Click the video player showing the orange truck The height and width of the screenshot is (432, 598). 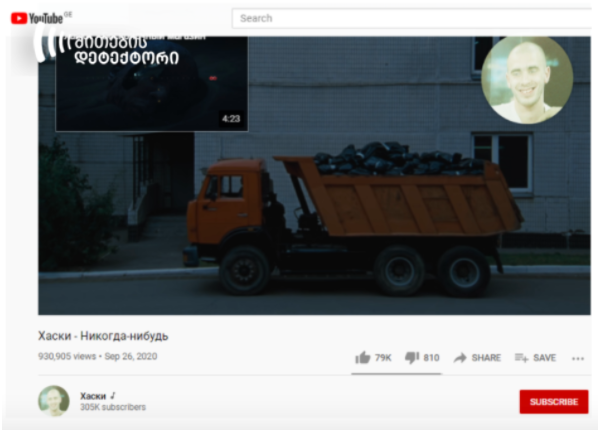pyautogui.click(x=314, y=176)
